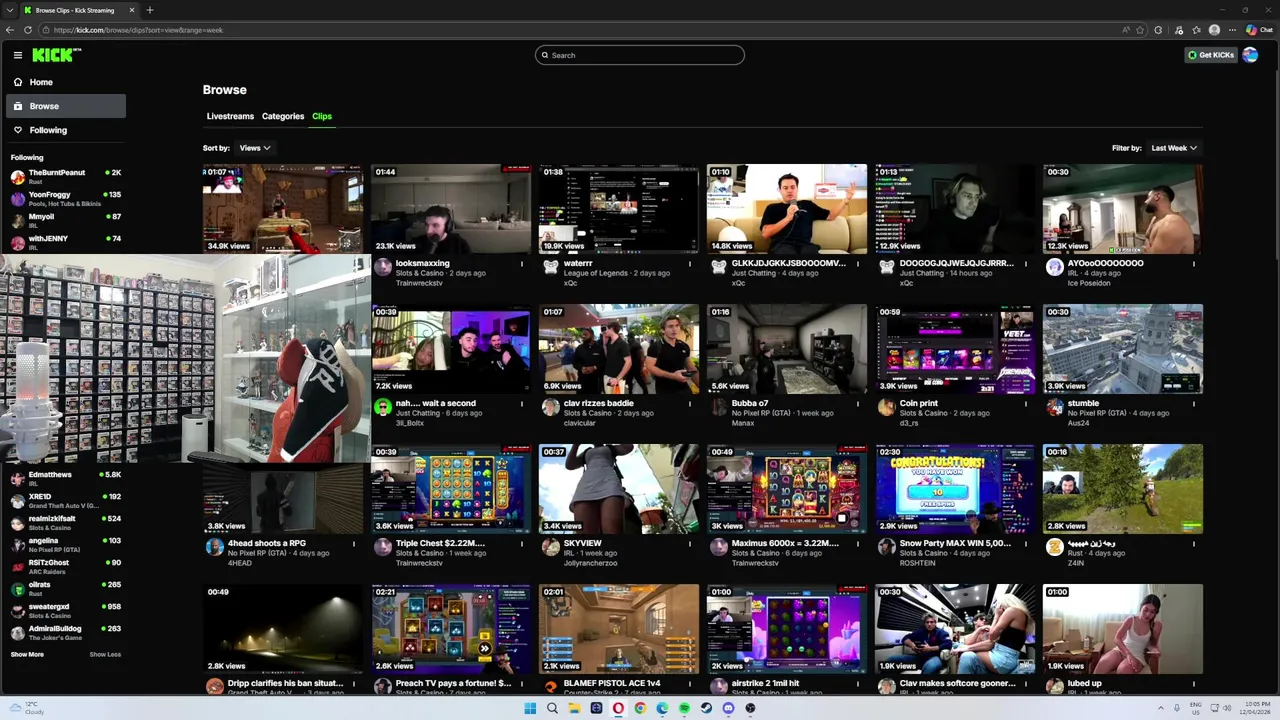This screenshot has width=1280, height=720.
Task: Open the Kick sidebar hamburger menu
Action: point(17,55)
